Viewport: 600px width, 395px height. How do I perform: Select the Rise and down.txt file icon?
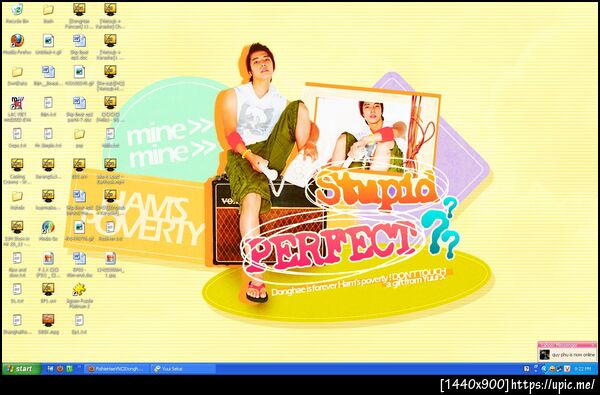coord(17,264)
